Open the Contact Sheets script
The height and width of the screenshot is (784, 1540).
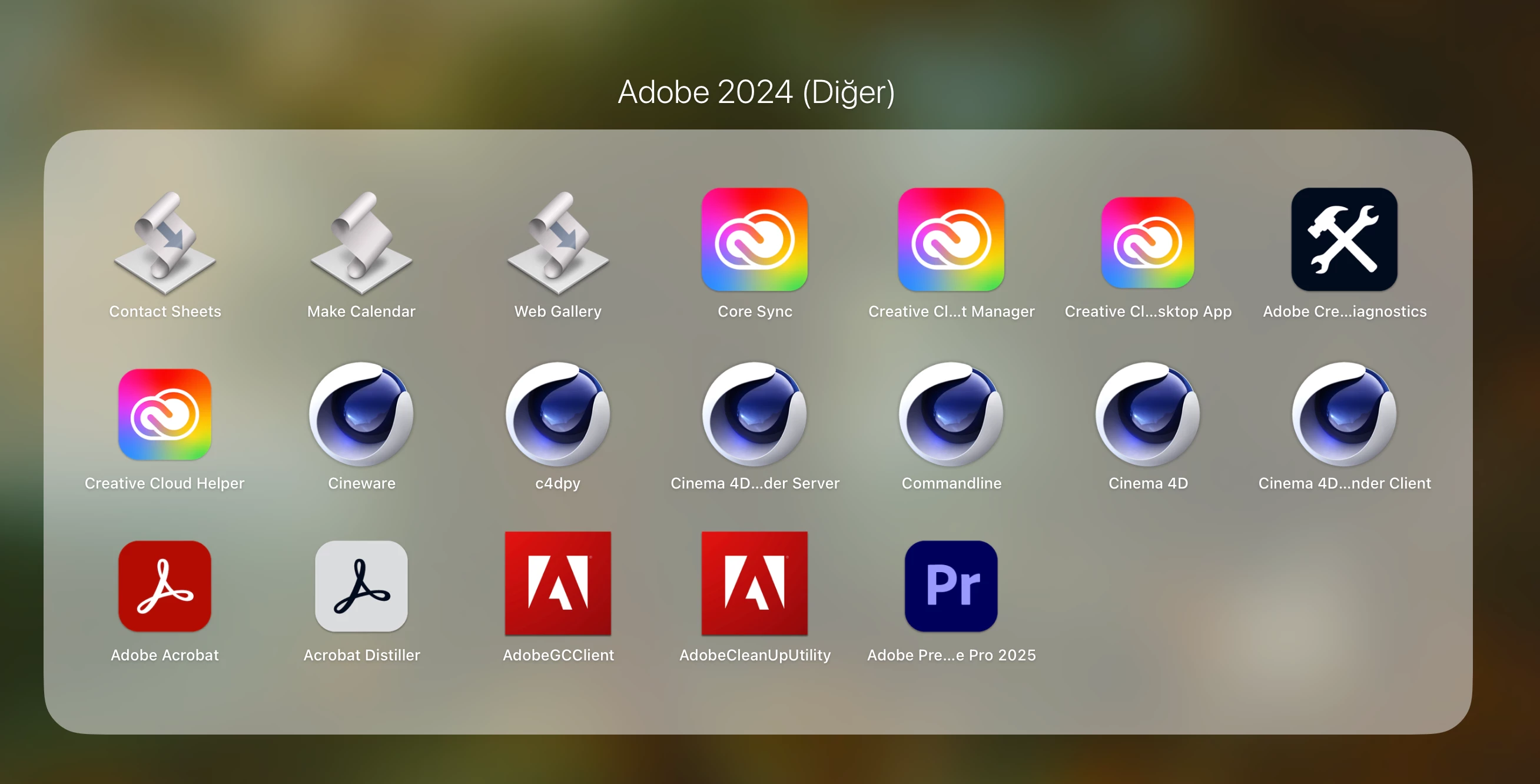165,242
